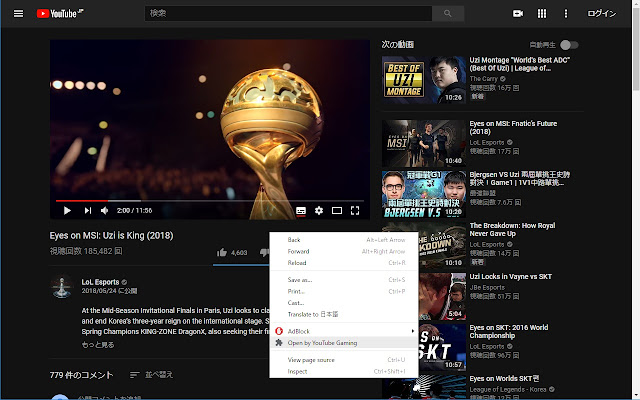Open JBe Esports channel name
Screen dimensions: 640x400
coord(487,287)
